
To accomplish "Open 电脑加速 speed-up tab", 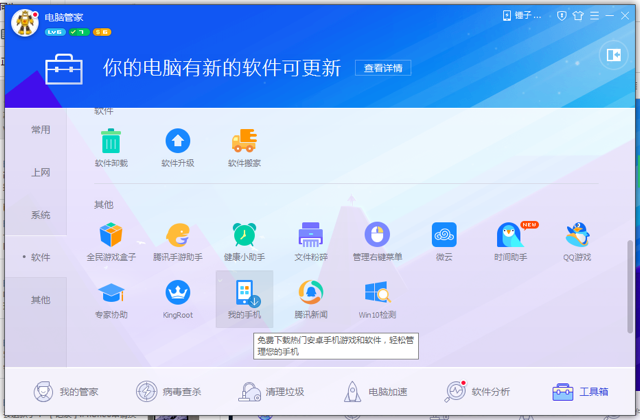I will tap(376, 392).
